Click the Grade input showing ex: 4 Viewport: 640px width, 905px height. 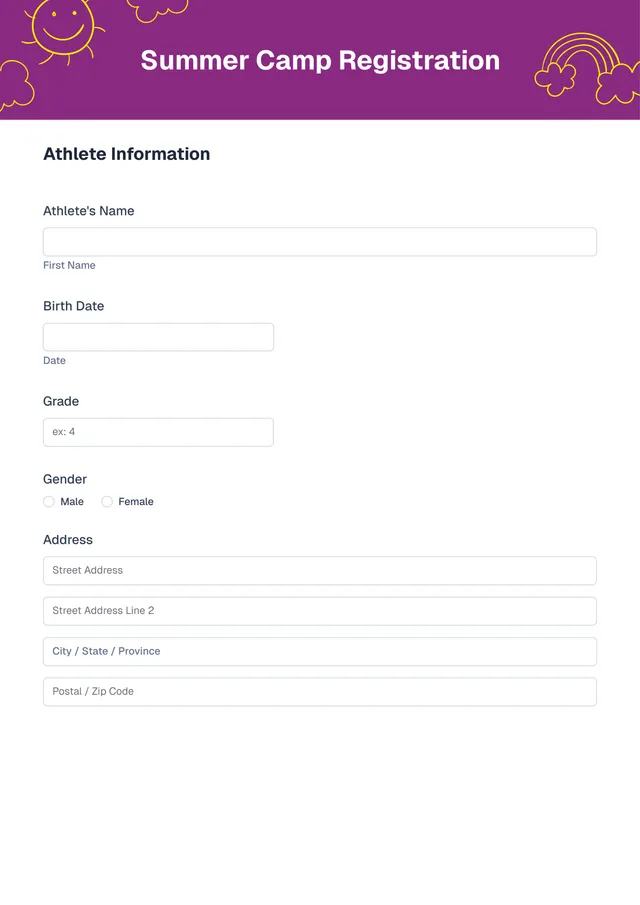click(x=157, y=431)
